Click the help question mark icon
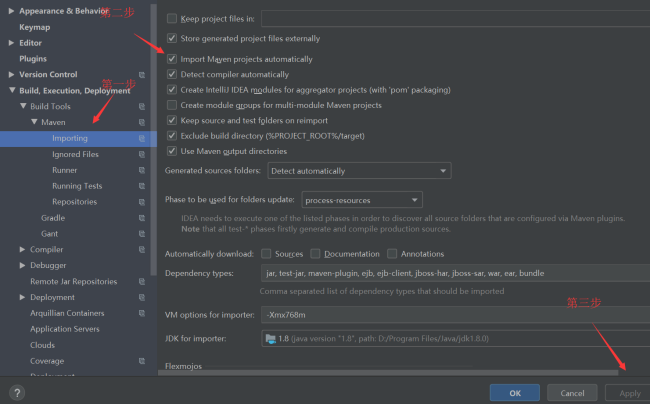This screenshot has width=650, height=404. 17,393
